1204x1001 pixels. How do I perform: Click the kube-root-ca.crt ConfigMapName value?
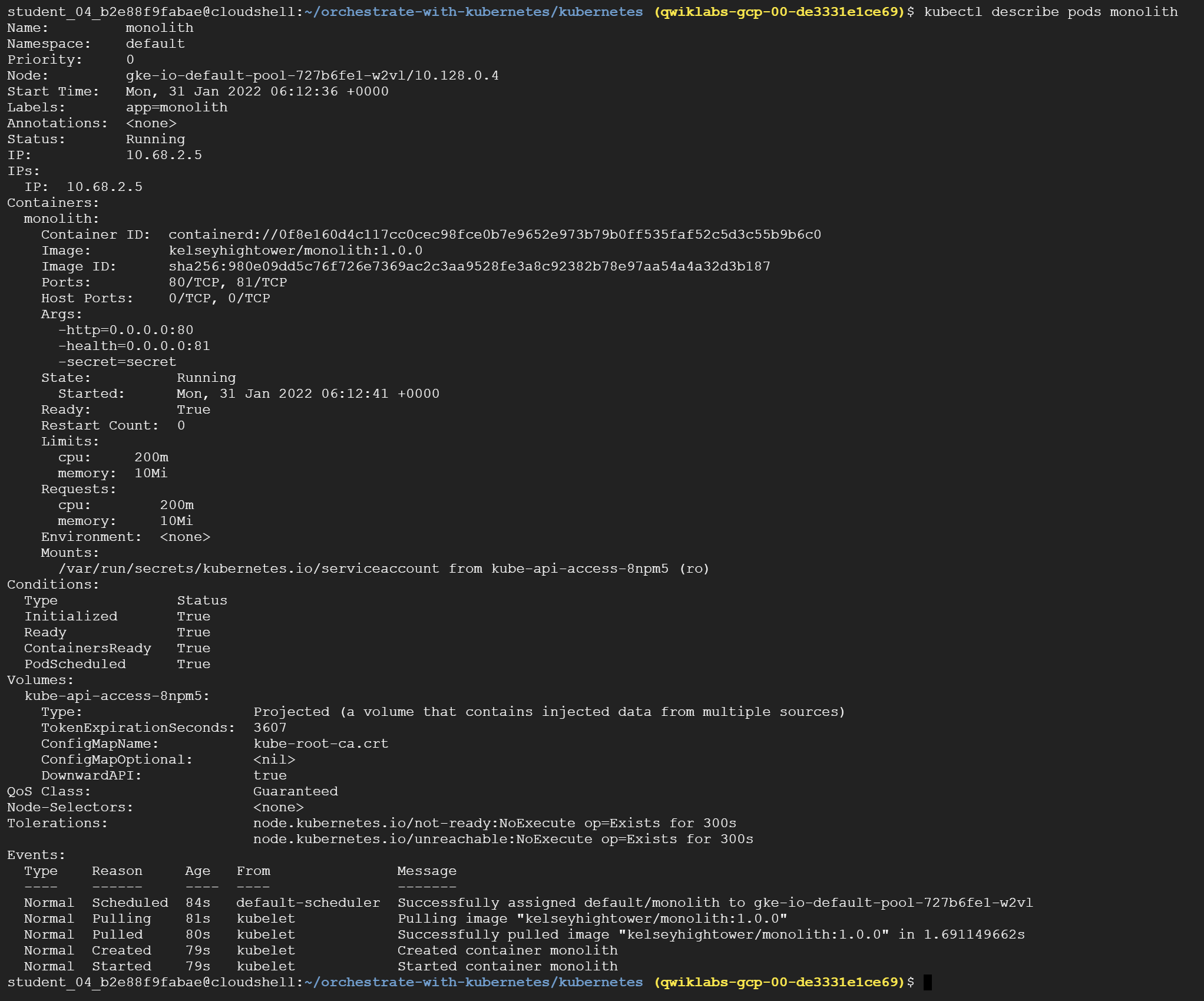pos(320,744)
